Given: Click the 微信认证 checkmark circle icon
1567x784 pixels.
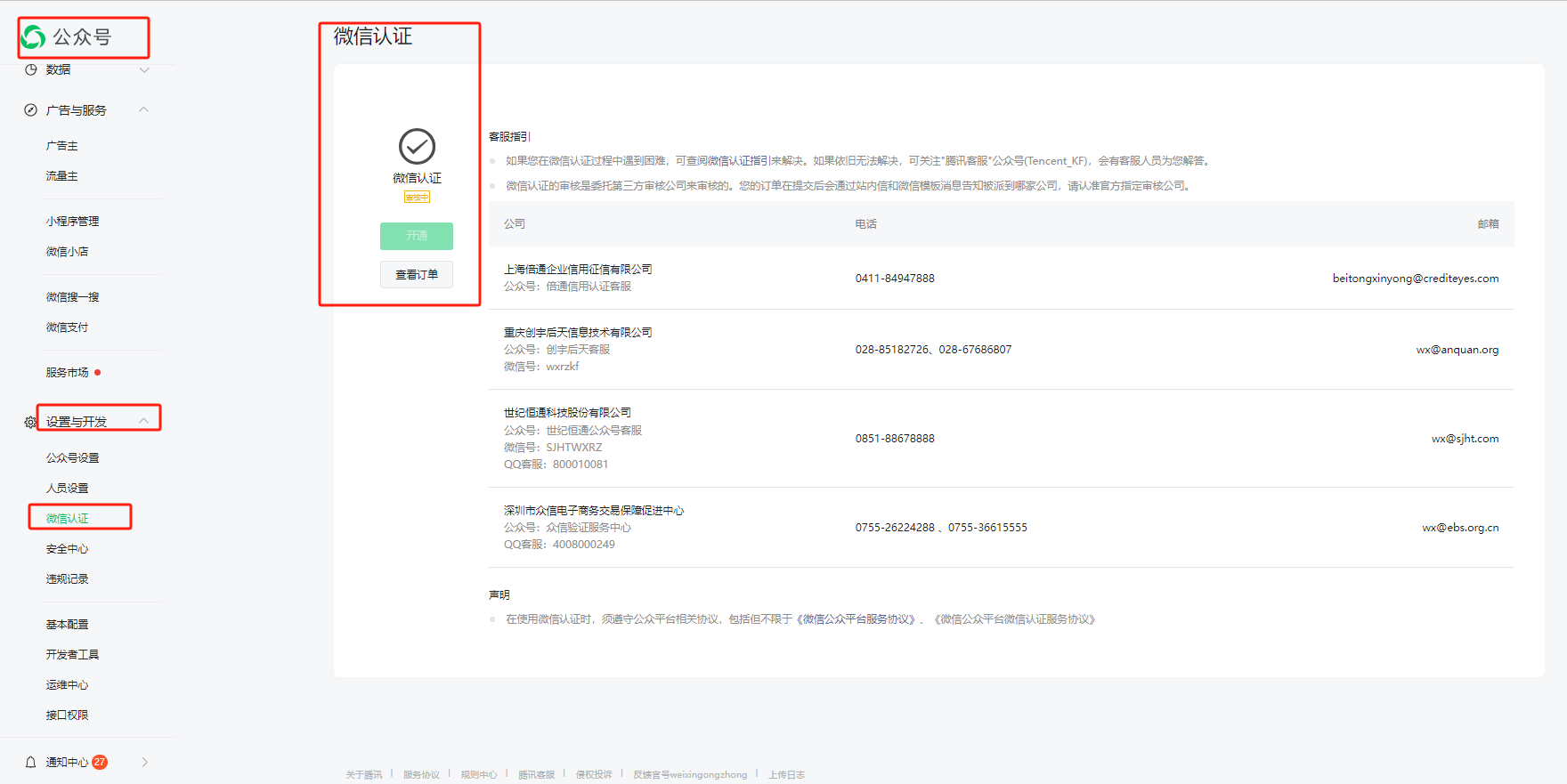Looking at the screenshot, I should [417, 147].
